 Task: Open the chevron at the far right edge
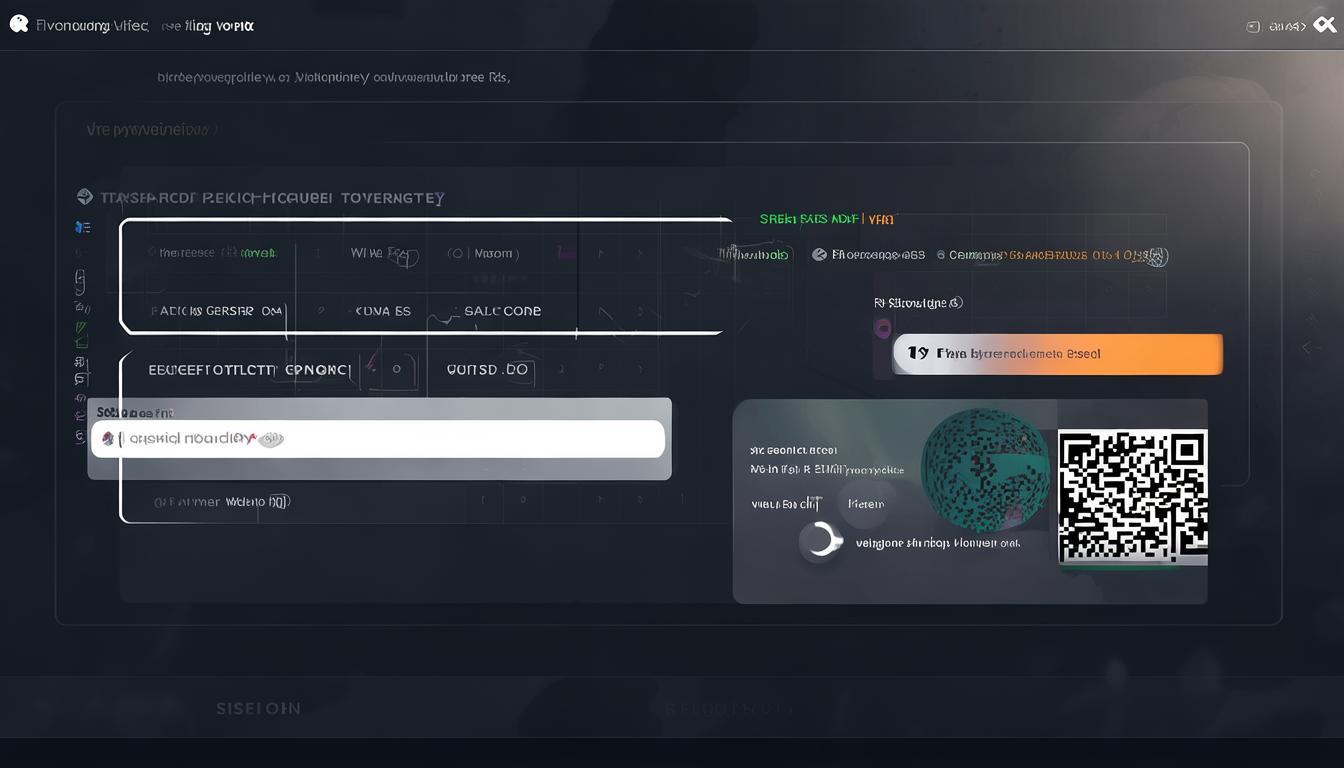1307,347
